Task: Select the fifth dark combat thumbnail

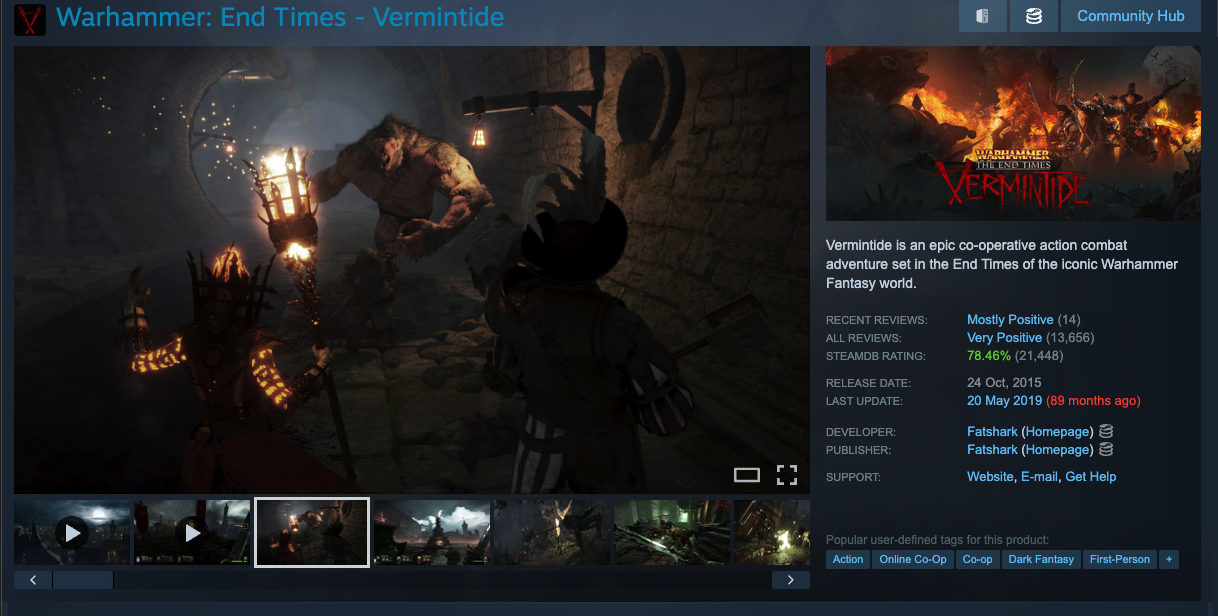Action: tap(552, 533)
